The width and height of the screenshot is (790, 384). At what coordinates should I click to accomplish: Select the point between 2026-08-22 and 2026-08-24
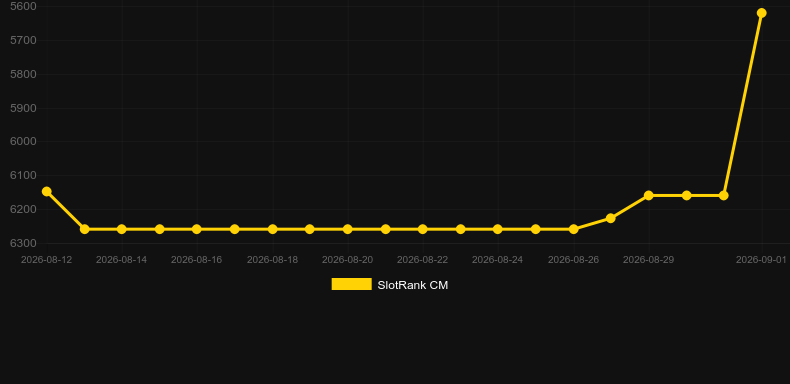(460, 229)
